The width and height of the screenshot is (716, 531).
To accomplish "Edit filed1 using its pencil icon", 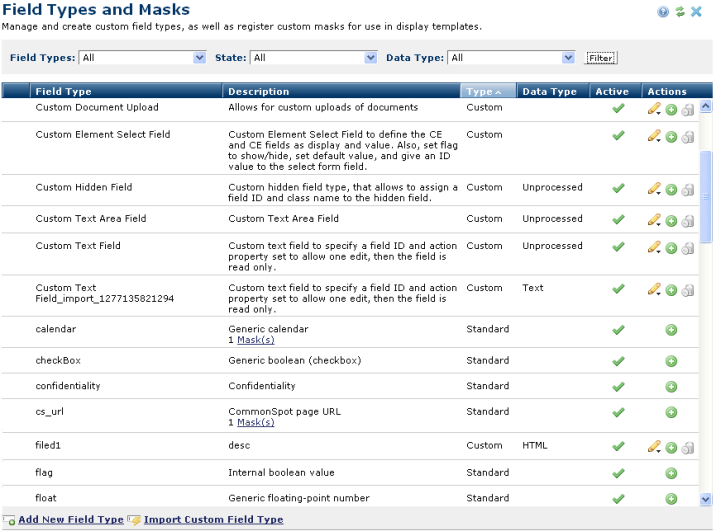I will (x=654, y=447).
